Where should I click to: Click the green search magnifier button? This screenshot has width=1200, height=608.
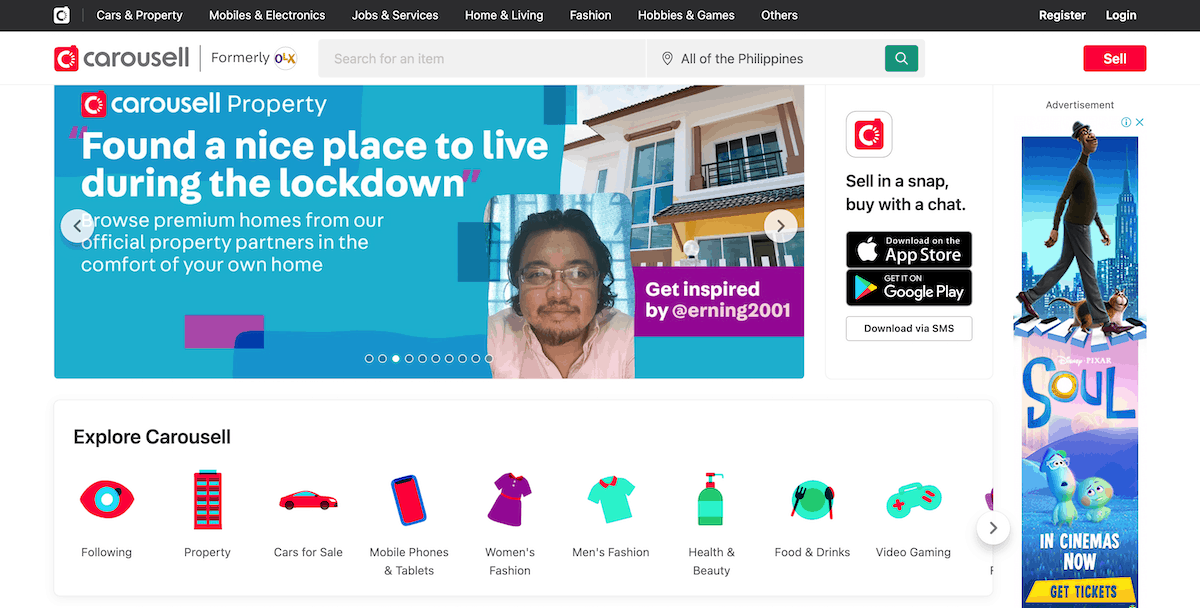[901, 59]
